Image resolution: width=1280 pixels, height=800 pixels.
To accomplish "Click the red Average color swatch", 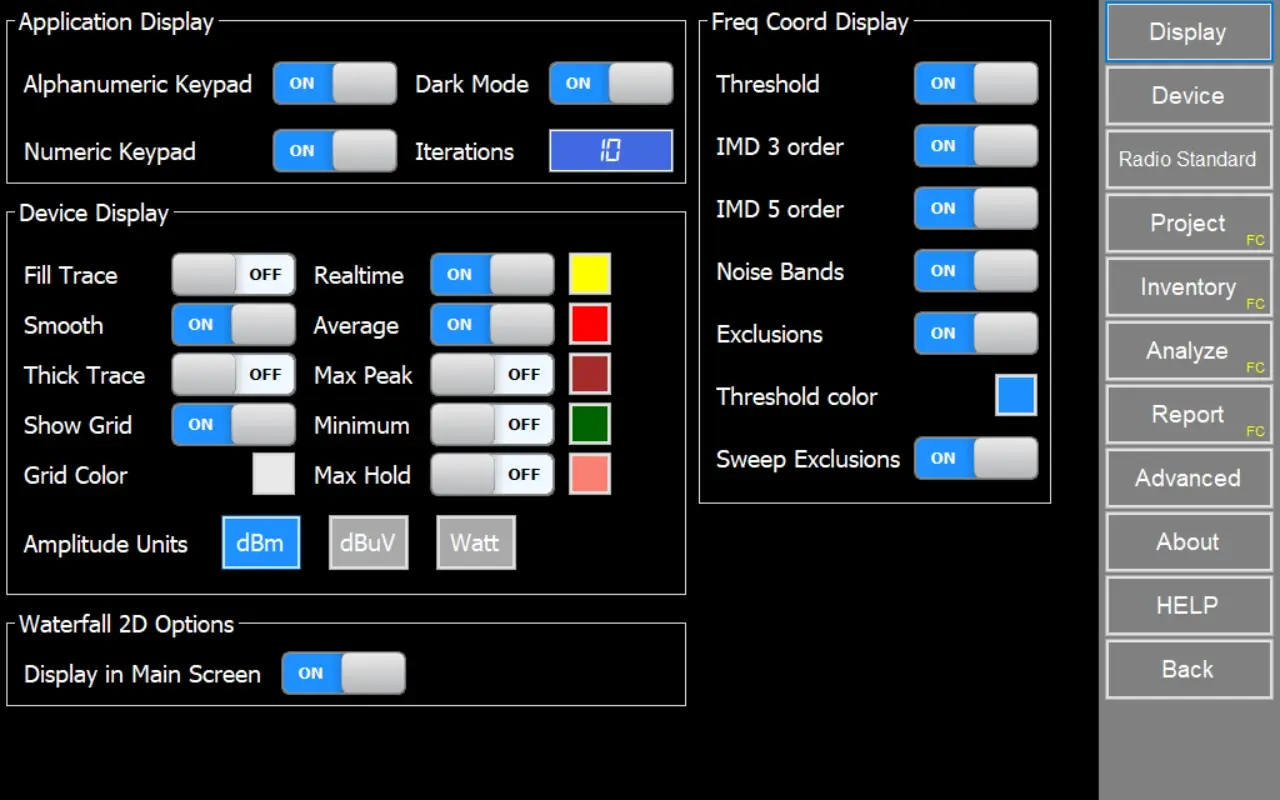I will (x=590, y=325).
